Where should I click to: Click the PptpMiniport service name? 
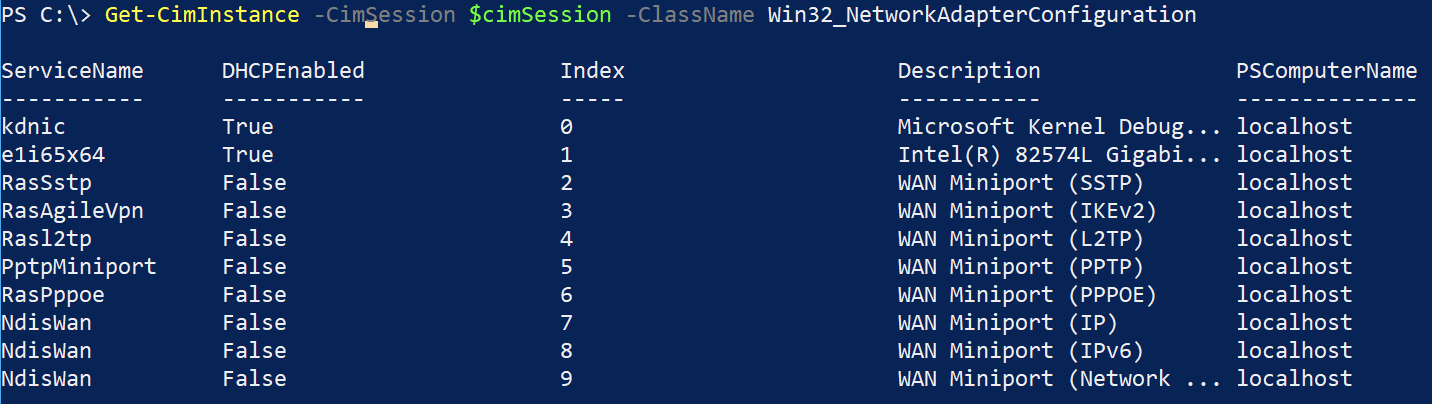point(79,267)
